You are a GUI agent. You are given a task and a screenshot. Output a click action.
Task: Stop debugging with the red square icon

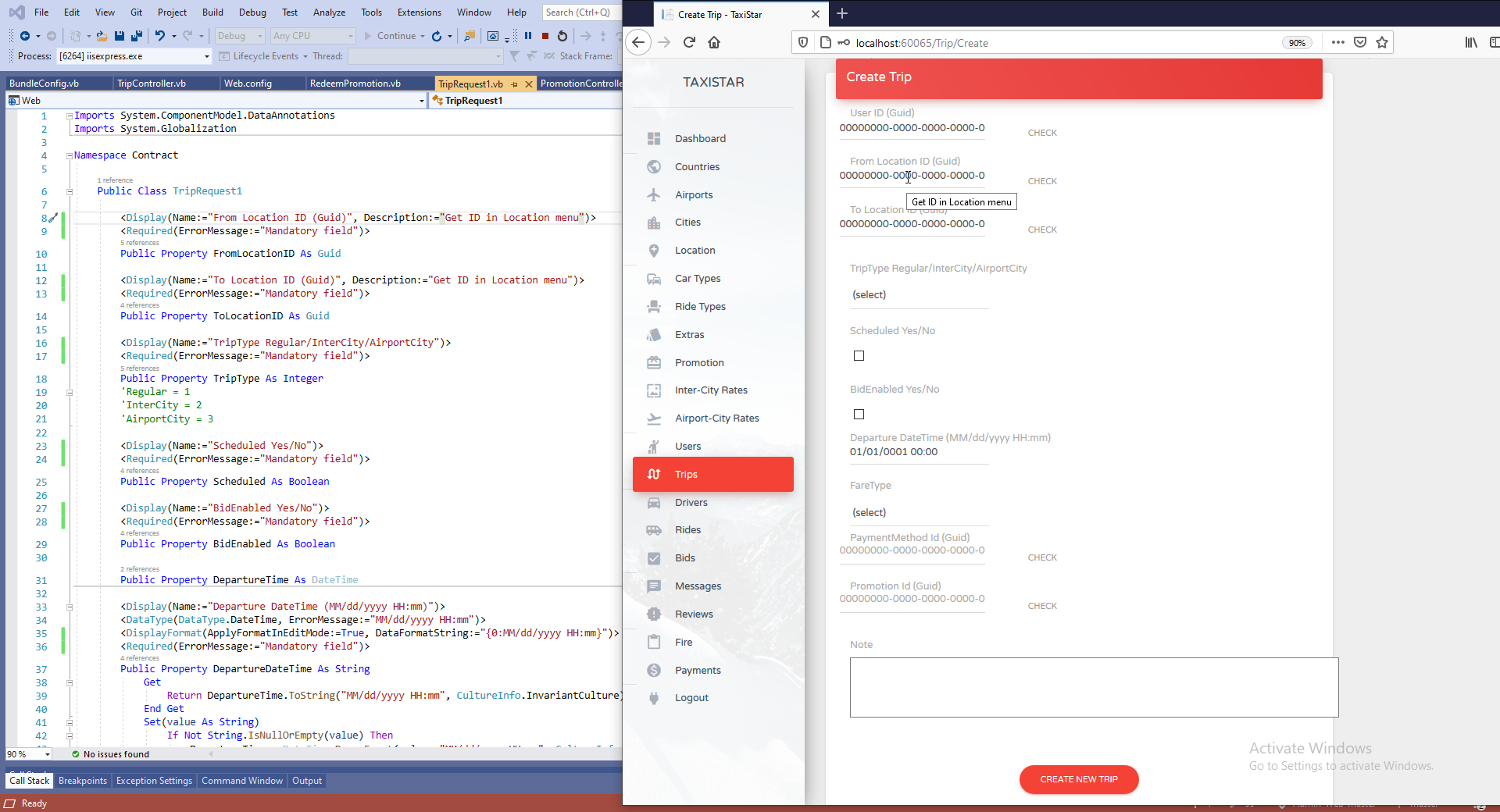coord(545,36)
